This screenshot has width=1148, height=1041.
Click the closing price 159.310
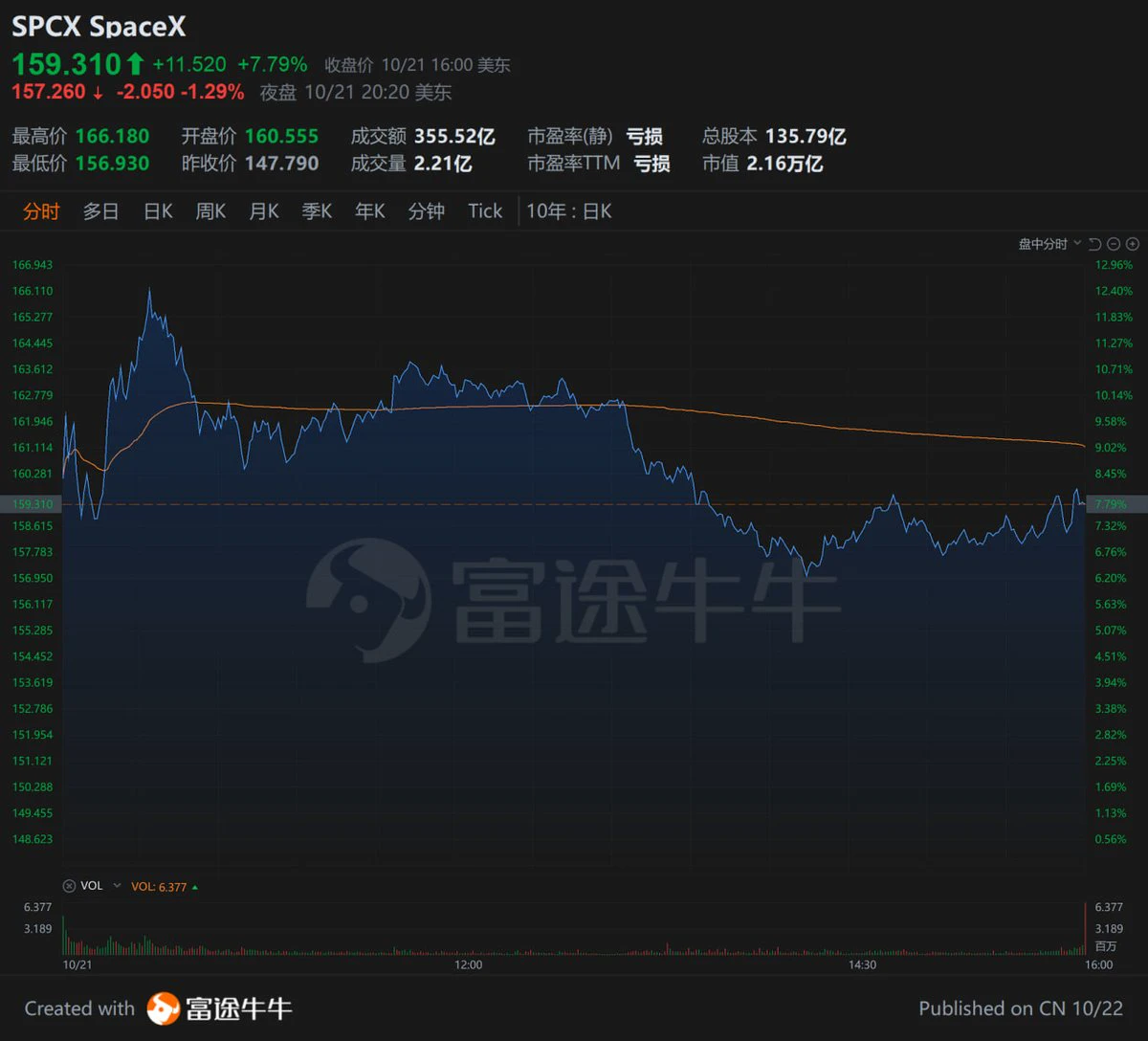pos(66,64)
